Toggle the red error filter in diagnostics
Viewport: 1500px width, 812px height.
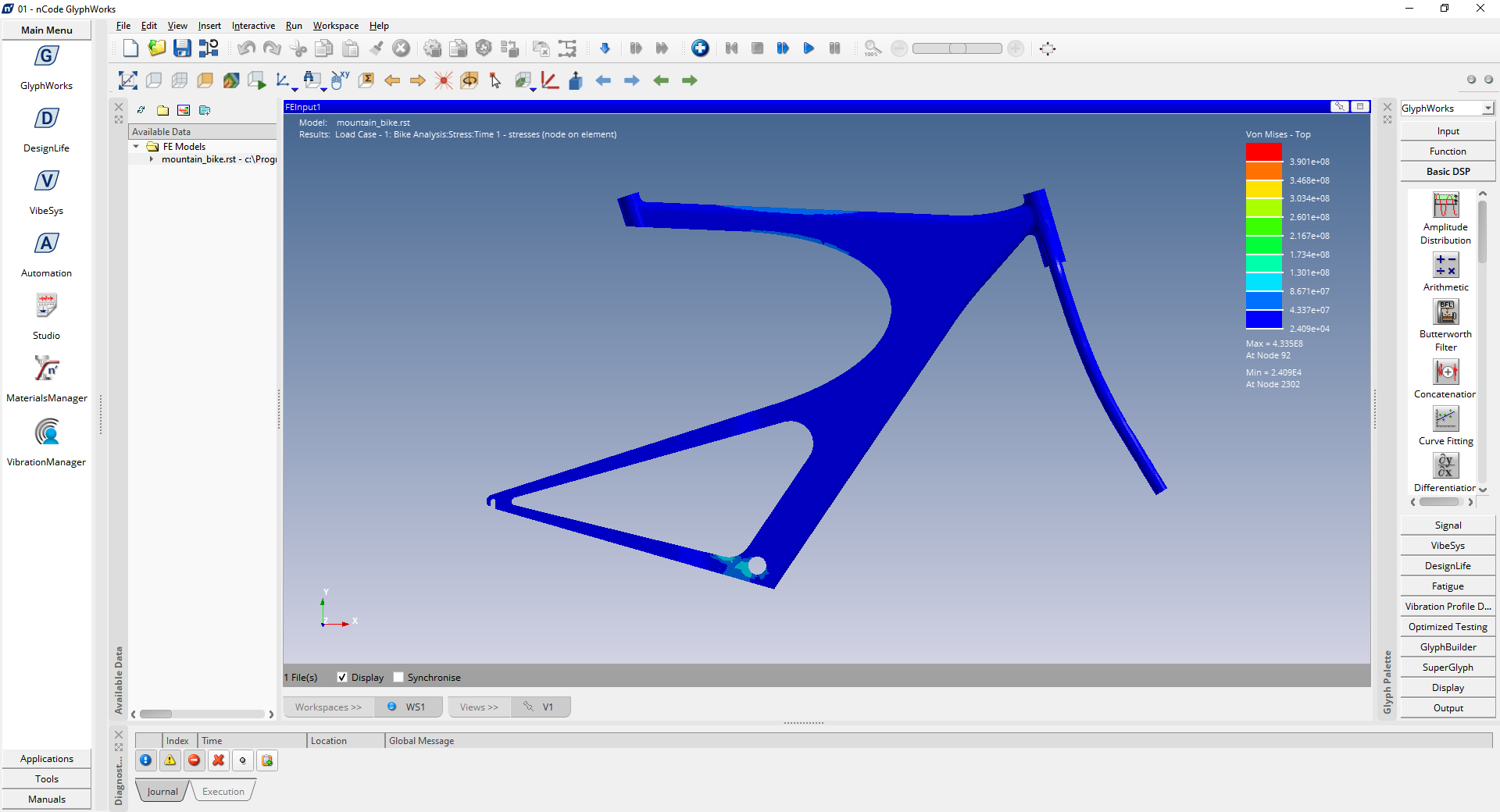pos(195,760)
